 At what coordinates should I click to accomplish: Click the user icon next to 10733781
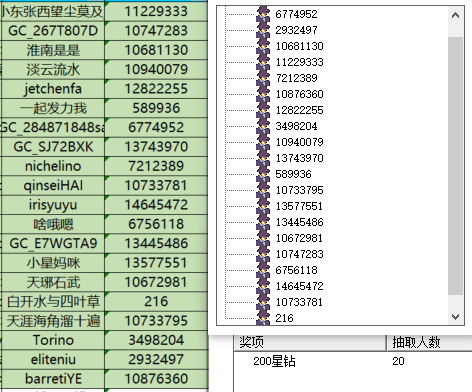tap(263, 302)
